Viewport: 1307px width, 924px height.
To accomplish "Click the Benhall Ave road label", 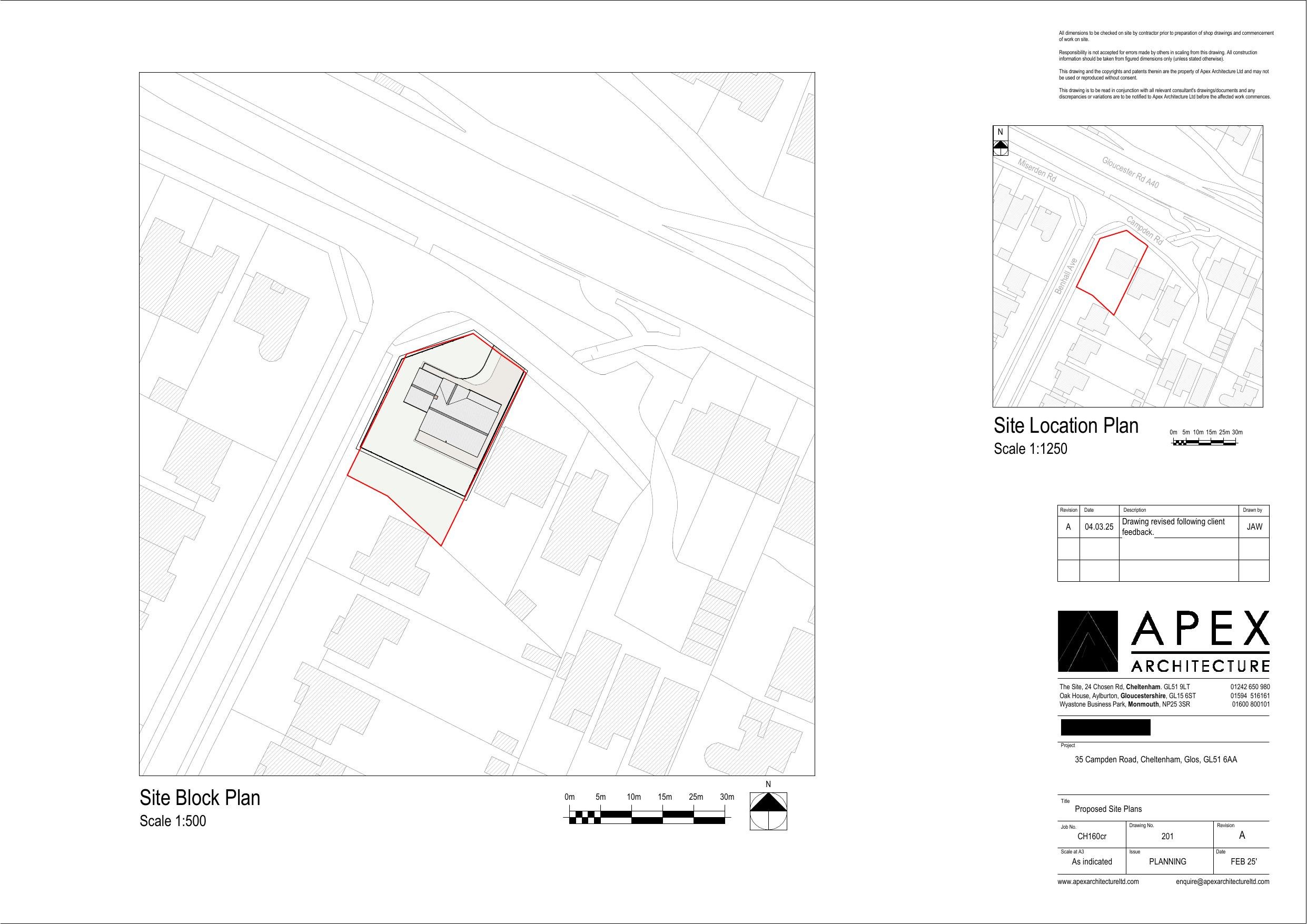I will point(1066,277).
